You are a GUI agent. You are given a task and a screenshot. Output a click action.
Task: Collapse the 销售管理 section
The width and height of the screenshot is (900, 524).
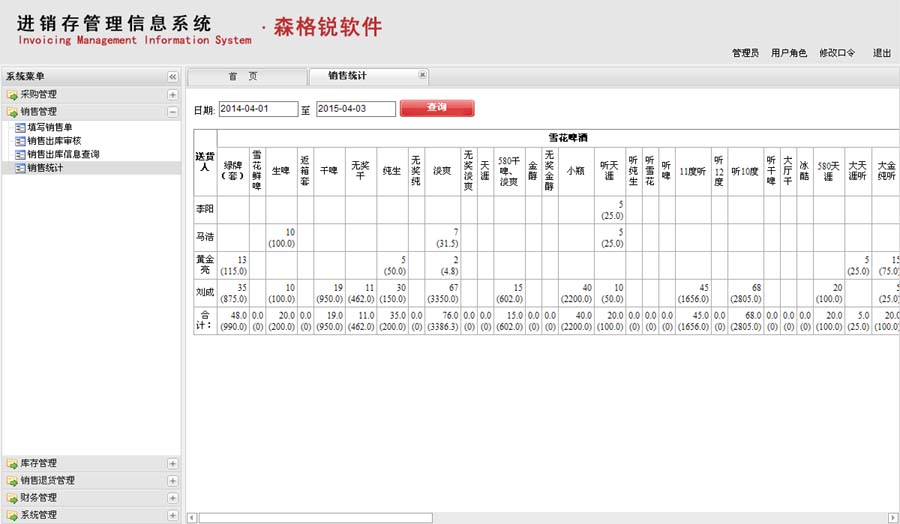coord(172,112)
